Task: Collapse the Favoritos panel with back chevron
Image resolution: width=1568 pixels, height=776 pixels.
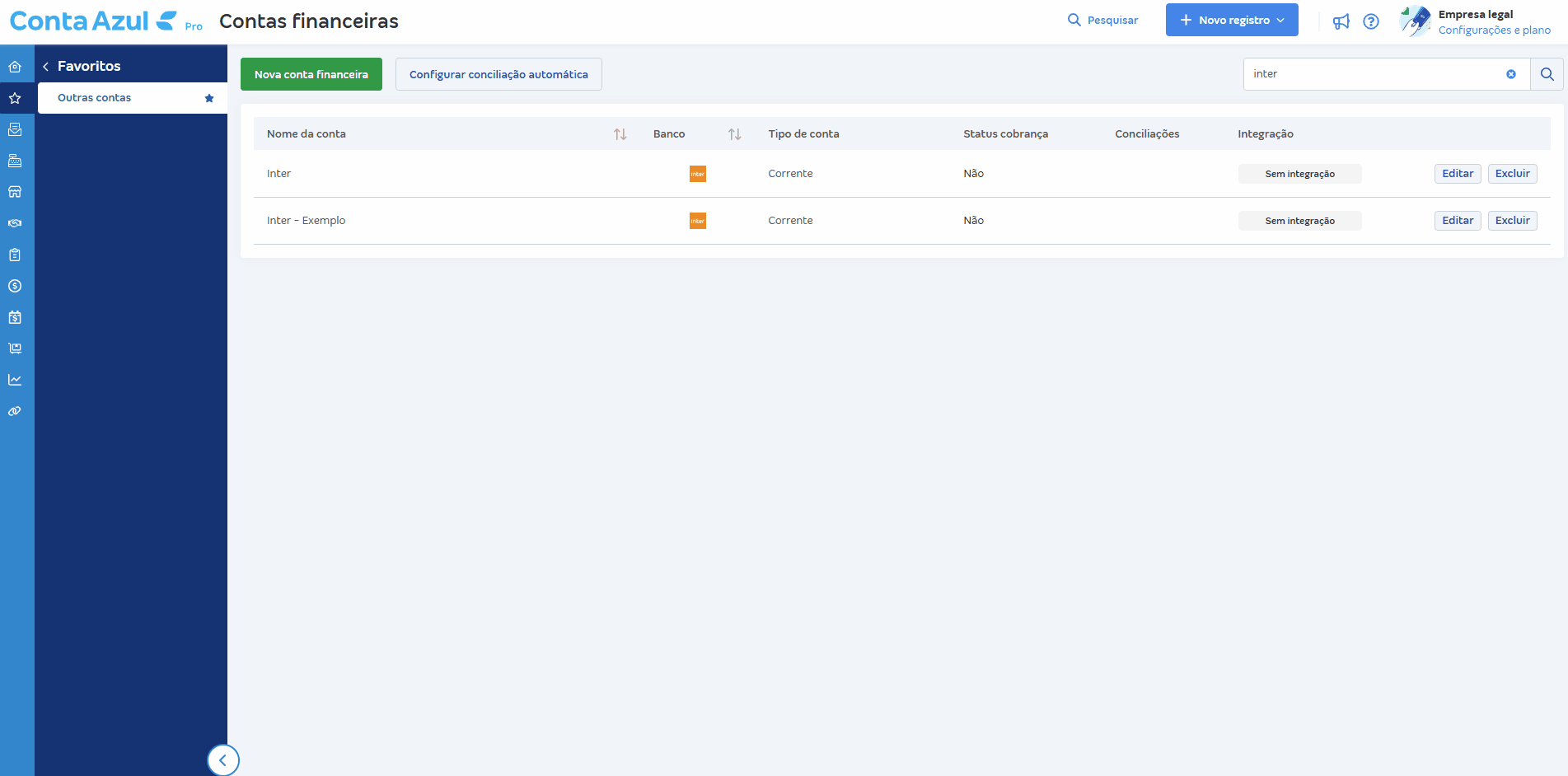Action: [46, 67]
